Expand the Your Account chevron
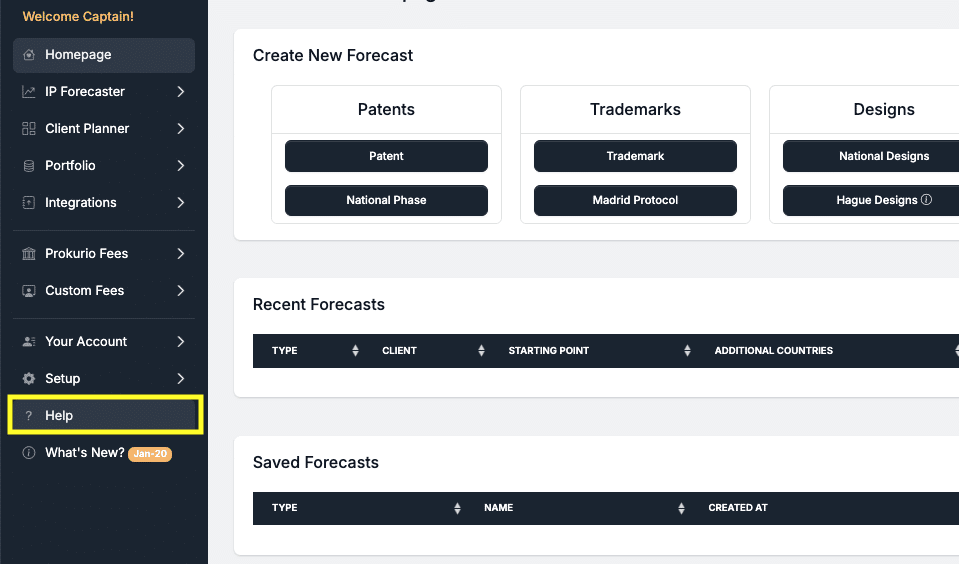This screenshot has width=959, height=564. point(181,342)
